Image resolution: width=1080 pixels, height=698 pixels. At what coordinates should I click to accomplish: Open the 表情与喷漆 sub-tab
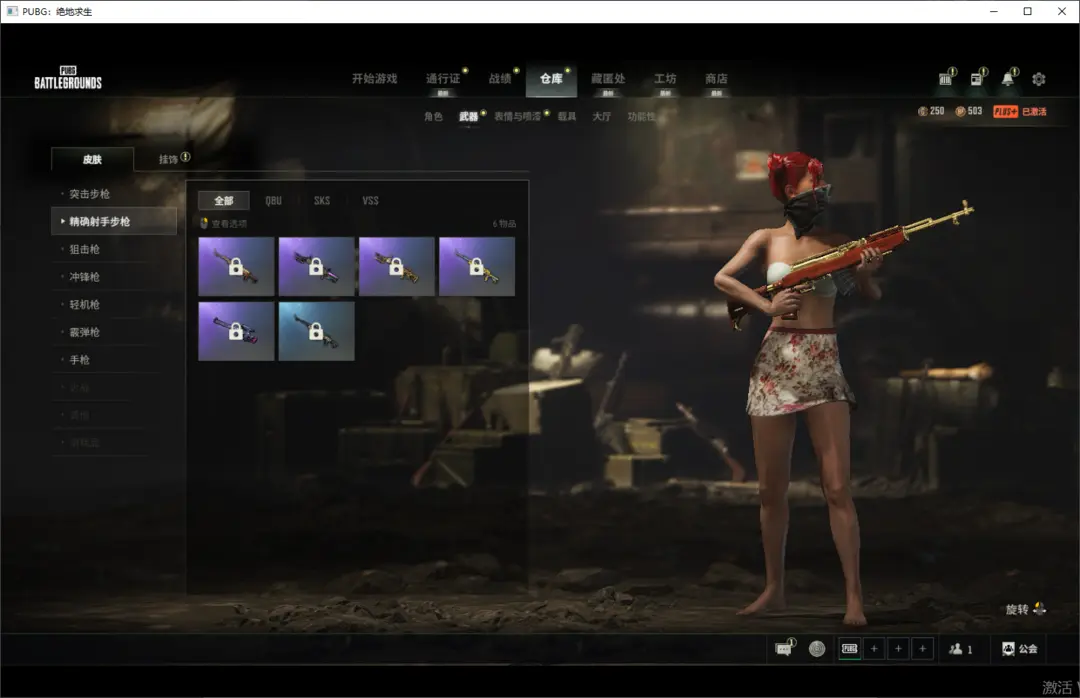(517, 116)
